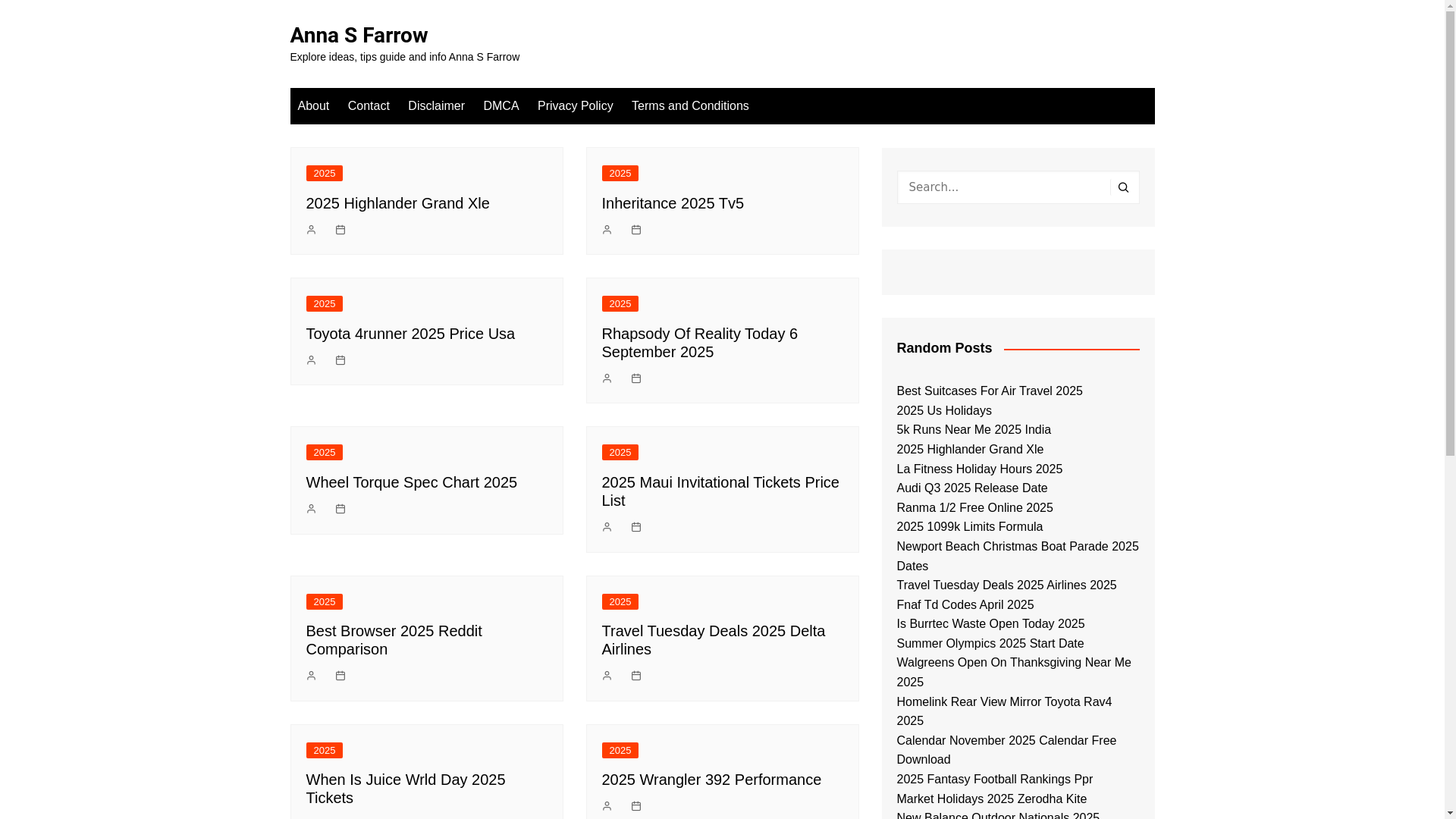Open 5k Runs Near Me 2025 India
1456x819 pixels.
pyautogui.click(x=974, y=430)
